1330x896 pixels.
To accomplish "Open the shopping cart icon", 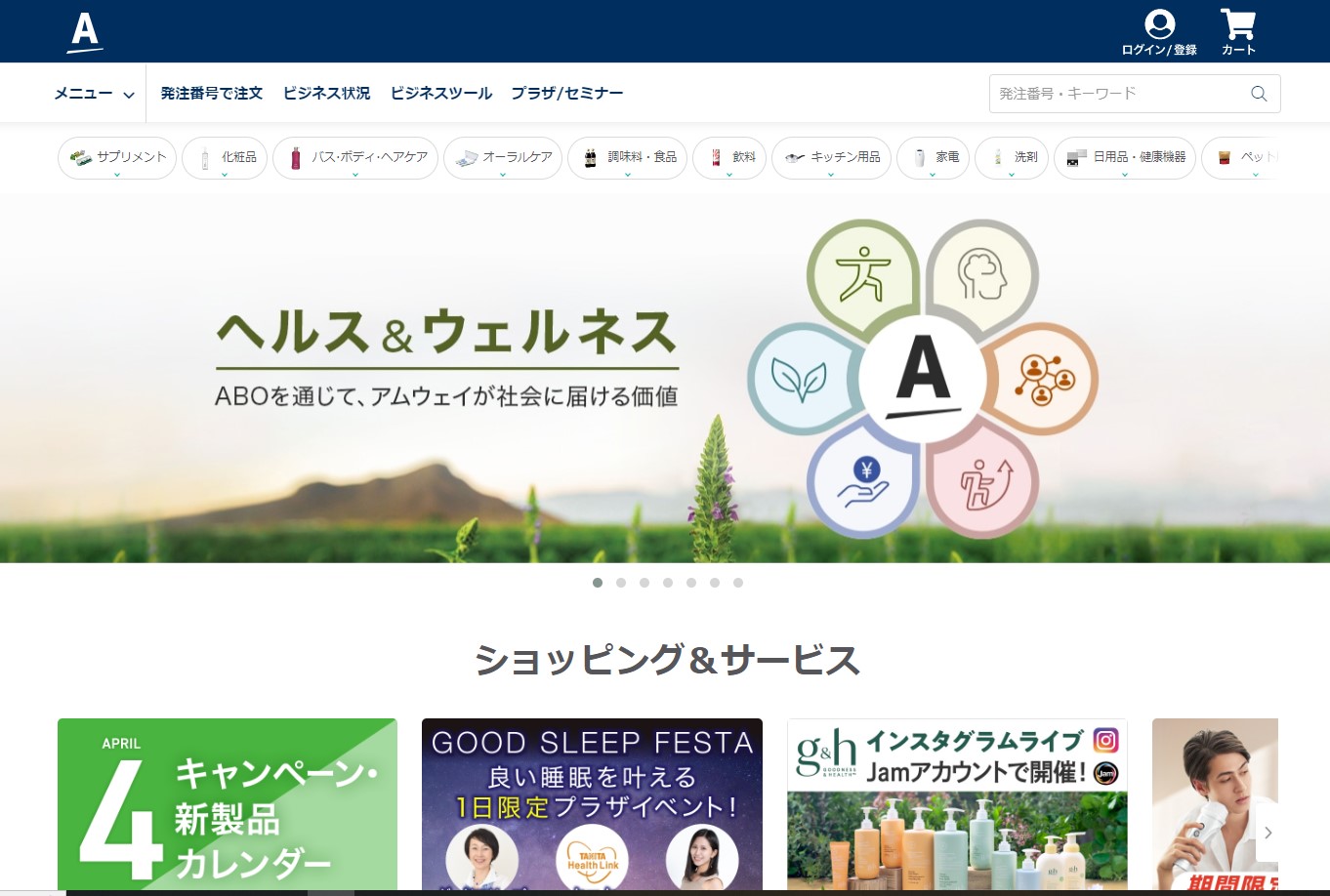I will point(1238,24).
